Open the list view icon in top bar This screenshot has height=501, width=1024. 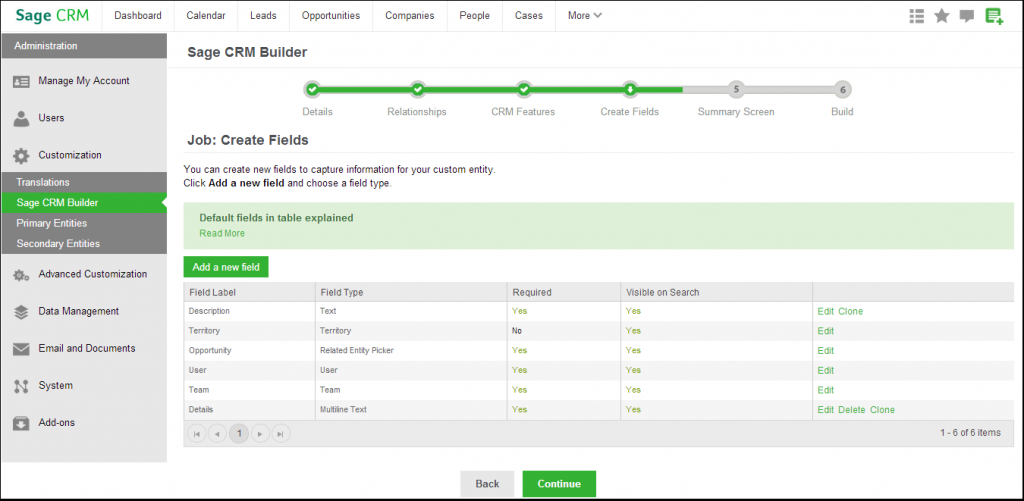click(x=916, y=16)
